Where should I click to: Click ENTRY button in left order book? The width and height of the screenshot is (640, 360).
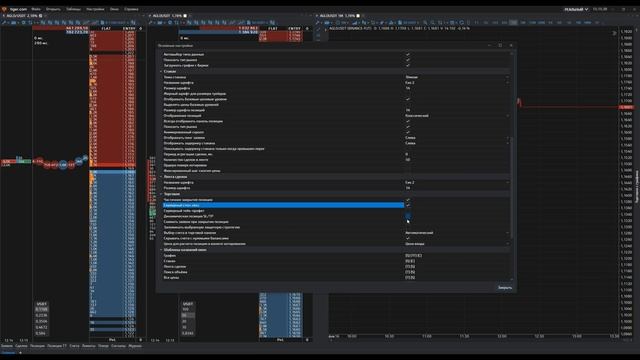[129, 29]
